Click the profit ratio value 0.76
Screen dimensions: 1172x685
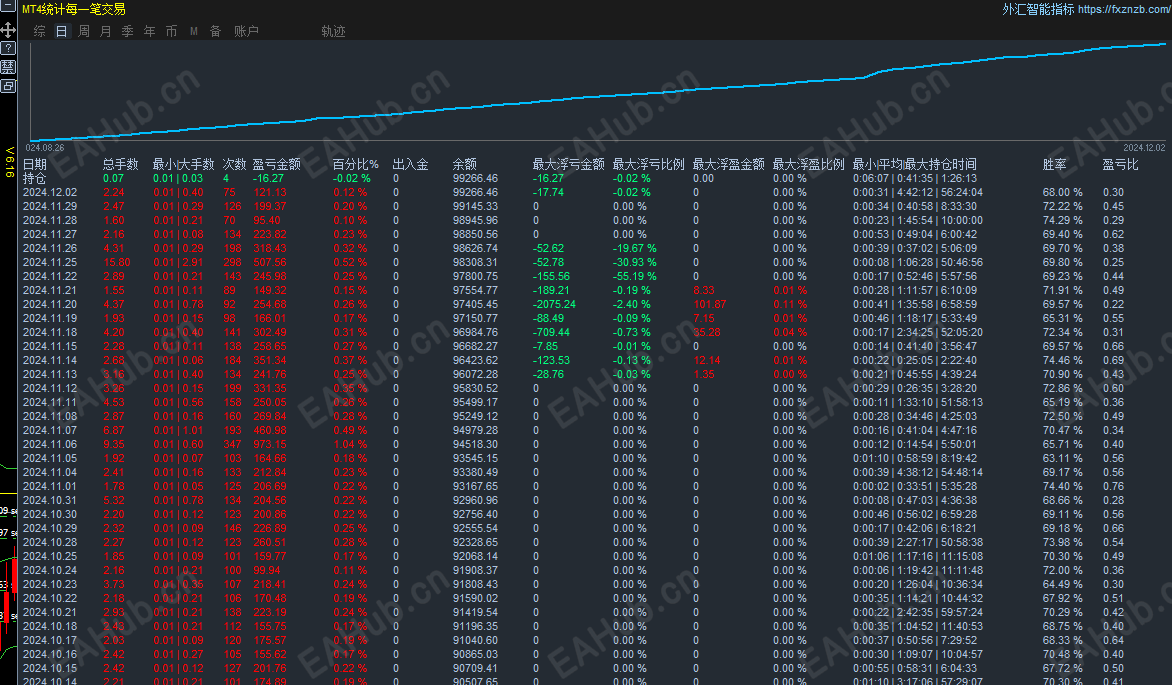(1113, 486)
